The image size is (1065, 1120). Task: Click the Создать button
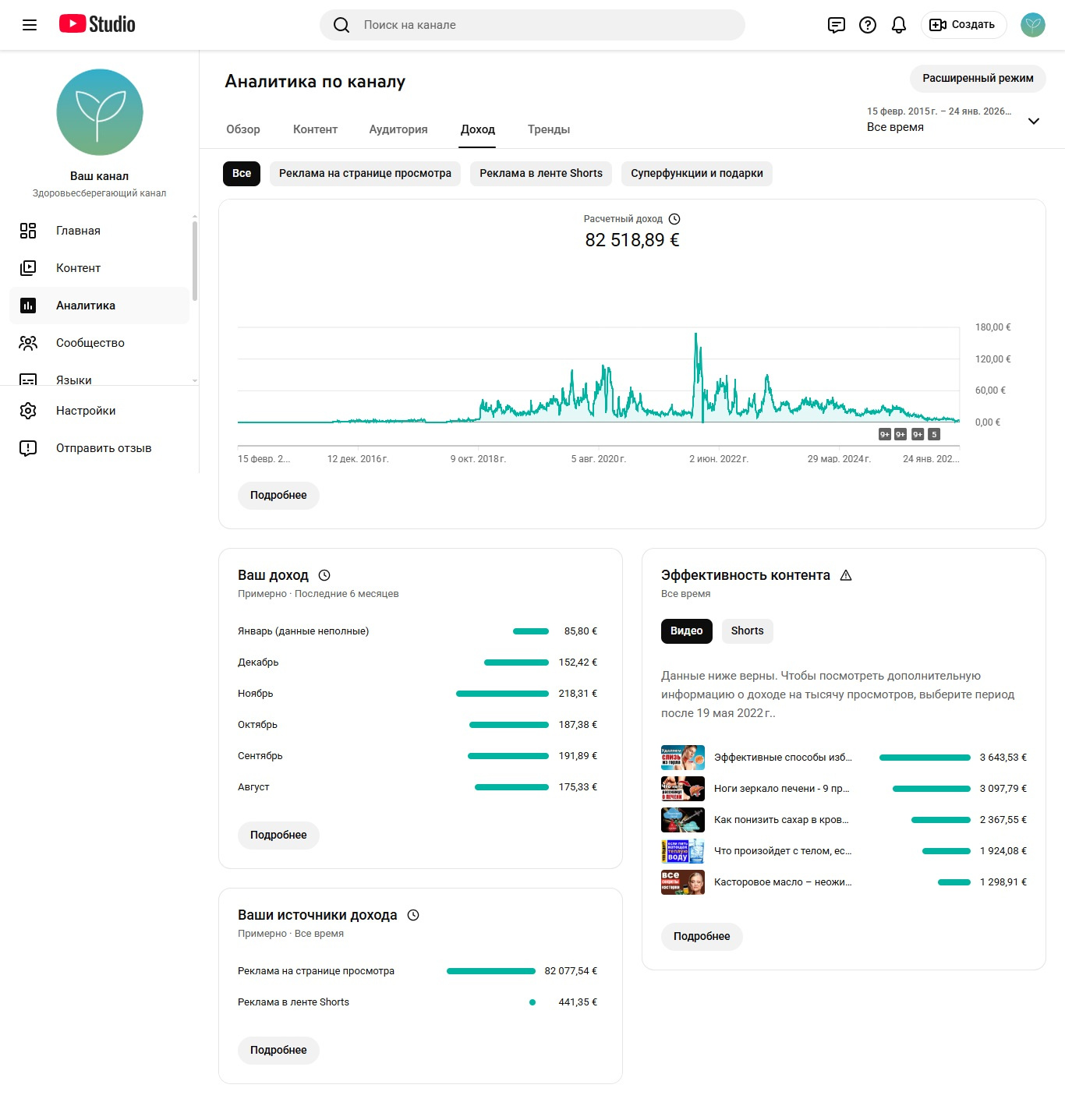964,25
